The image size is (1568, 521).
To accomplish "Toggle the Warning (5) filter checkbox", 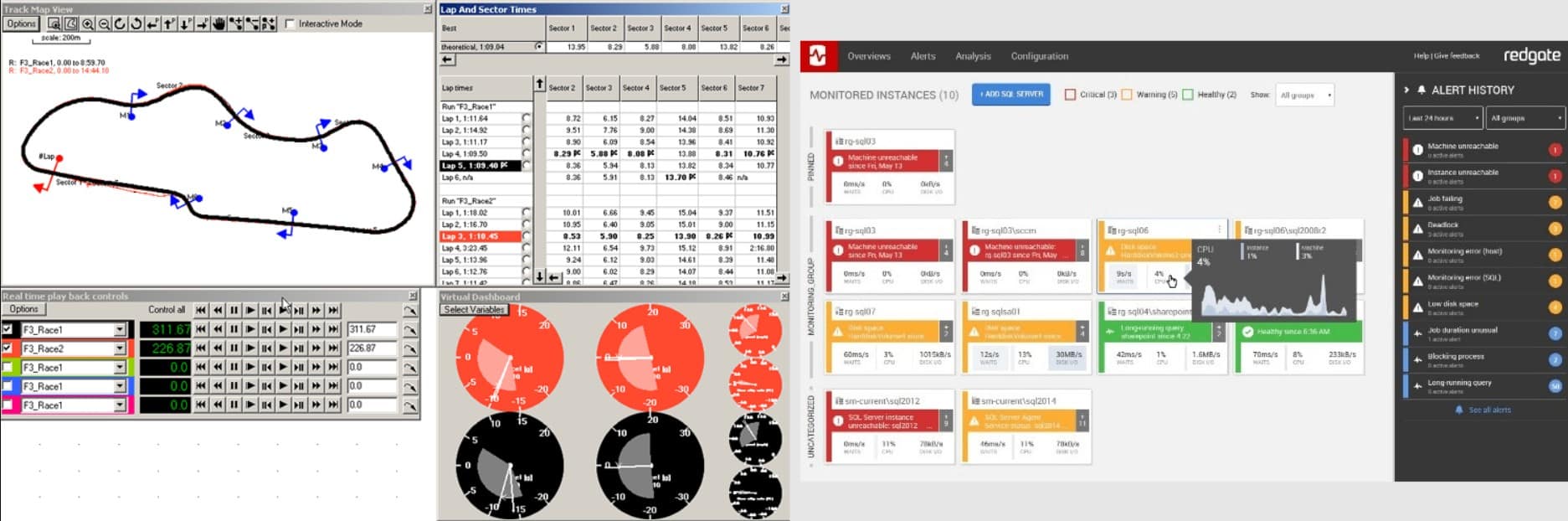I will pos(1127,95).
